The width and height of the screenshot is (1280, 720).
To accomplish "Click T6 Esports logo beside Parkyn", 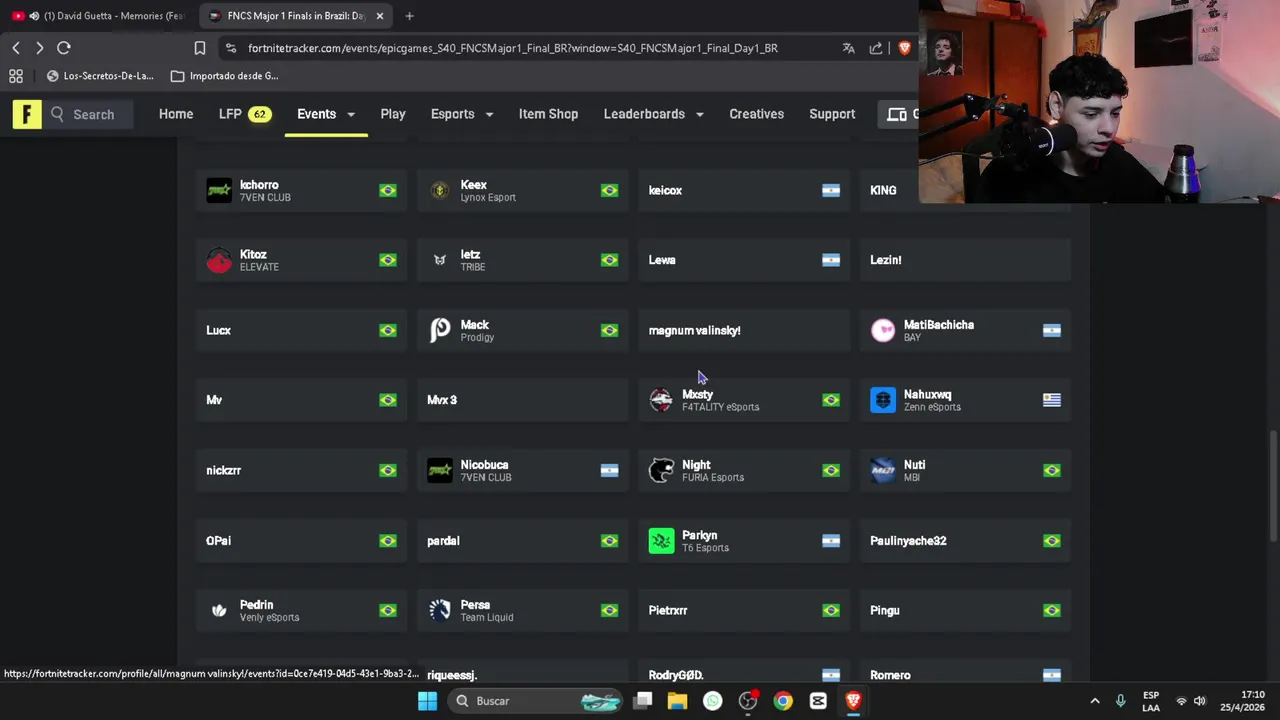I will [662, 541].
